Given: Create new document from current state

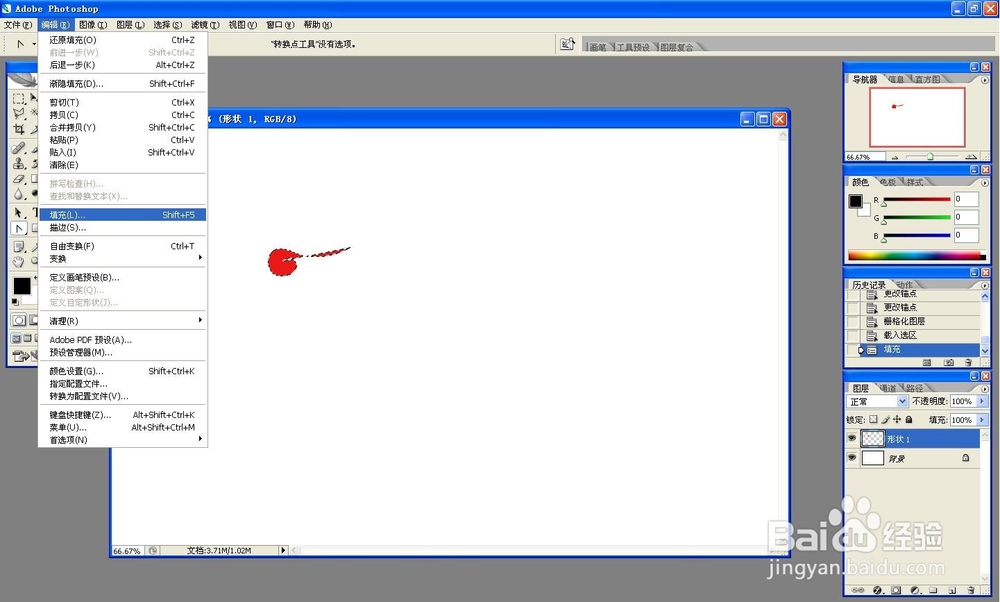Looking at the screenshot, I should tap(927, 362).
